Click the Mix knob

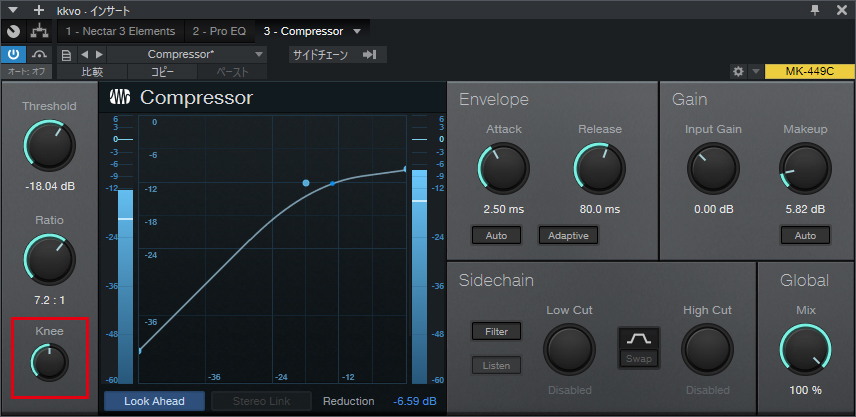tap(805, 349)
